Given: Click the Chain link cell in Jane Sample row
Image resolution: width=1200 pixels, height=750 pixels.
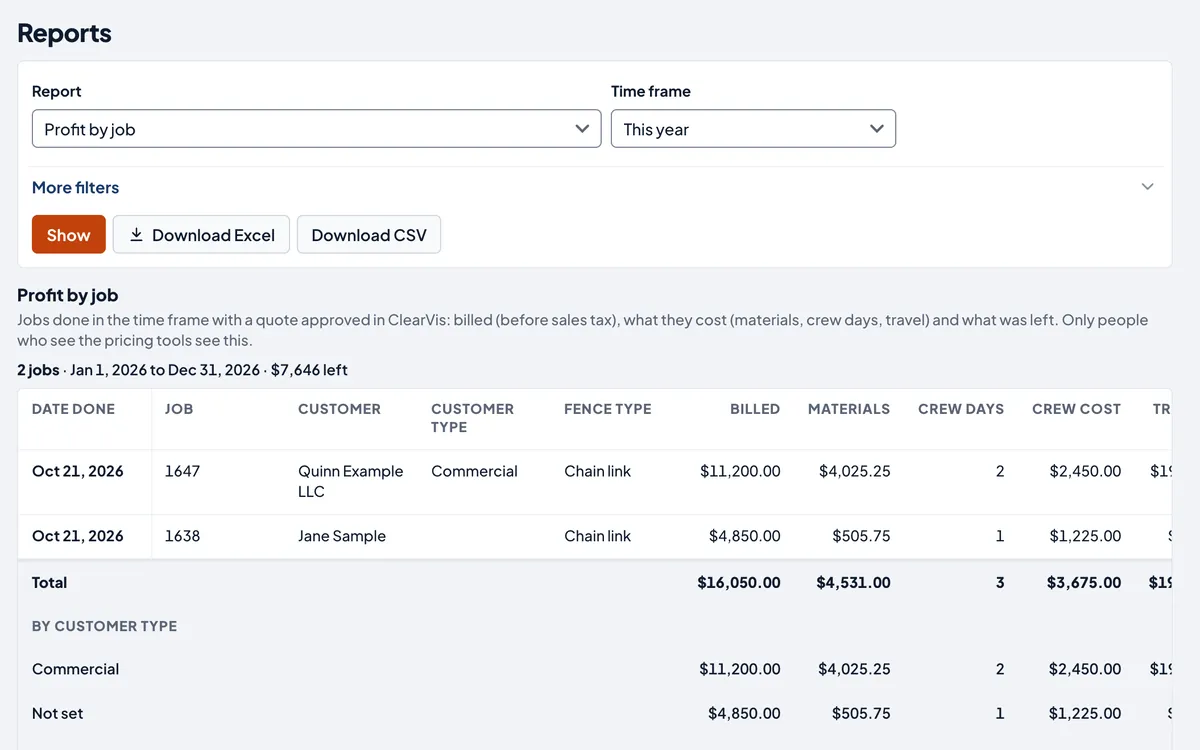Looking at the screenshot, I should (597, 536).
